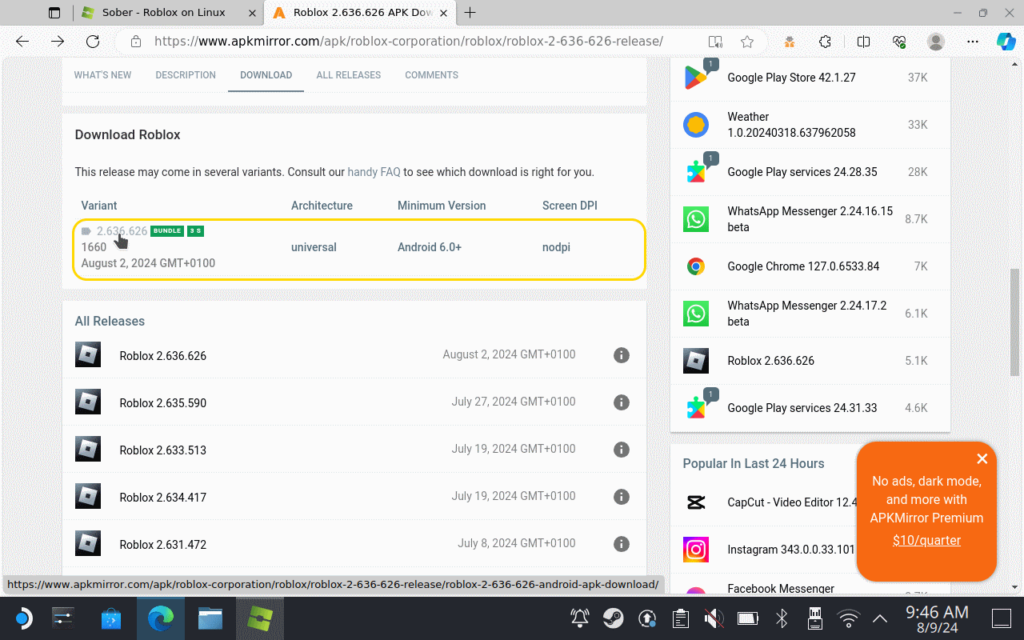
Task: Reload the current page
Action: (x=93, y=41)
